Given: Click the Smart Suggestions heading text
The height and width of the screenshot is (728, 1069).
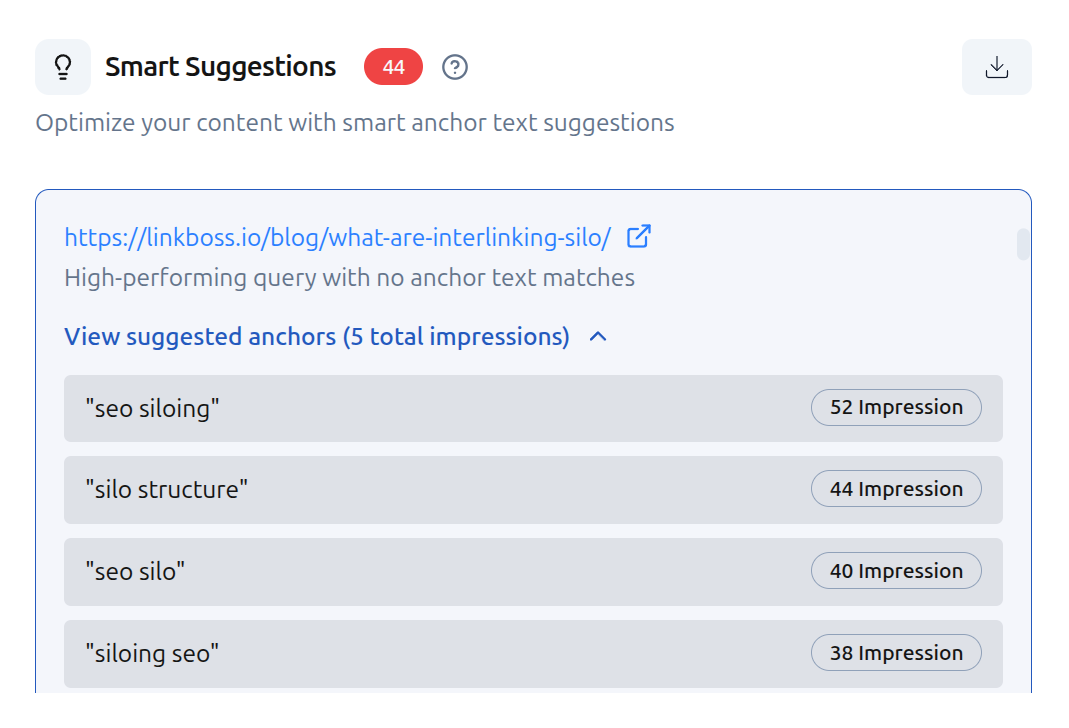Looking at the screenshot, I should click(x=220, y=67).
